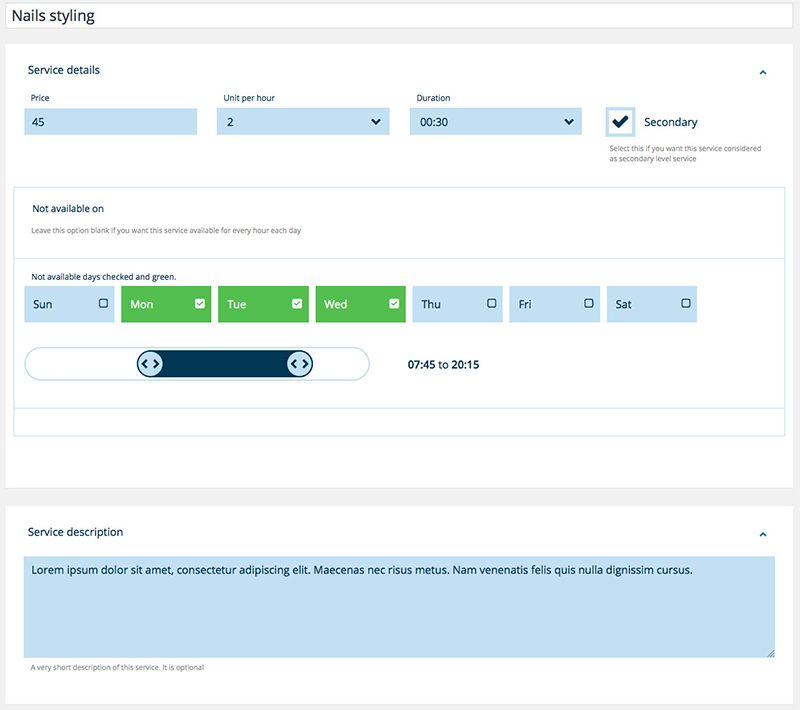Click the Price input field
800x710 pixels.
[x=110, y=122]
